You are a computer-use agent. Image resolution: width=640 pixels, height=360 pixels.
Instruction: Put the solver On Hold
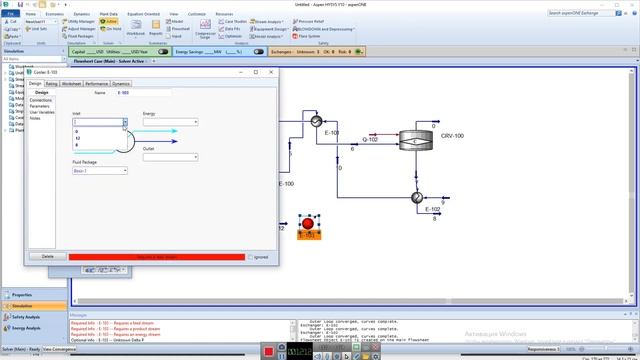(111, 29)
